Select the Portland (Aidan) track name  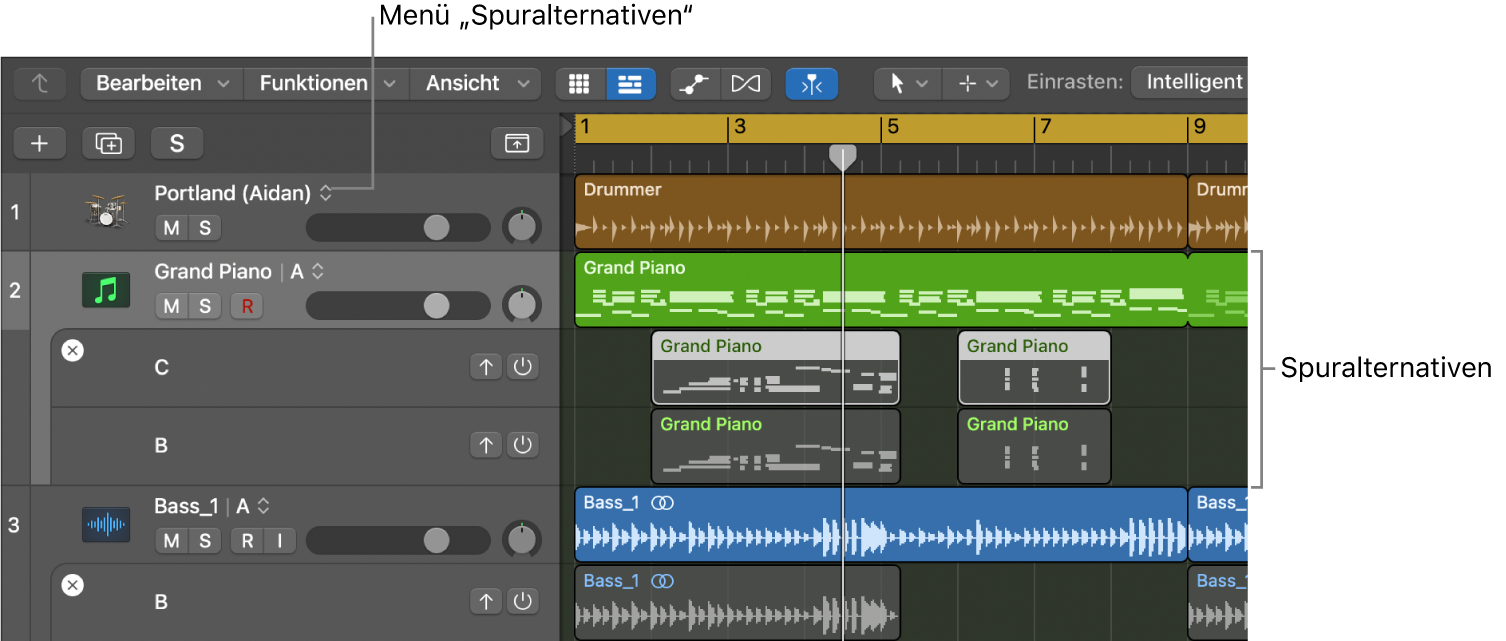click(x=233, y=194)
